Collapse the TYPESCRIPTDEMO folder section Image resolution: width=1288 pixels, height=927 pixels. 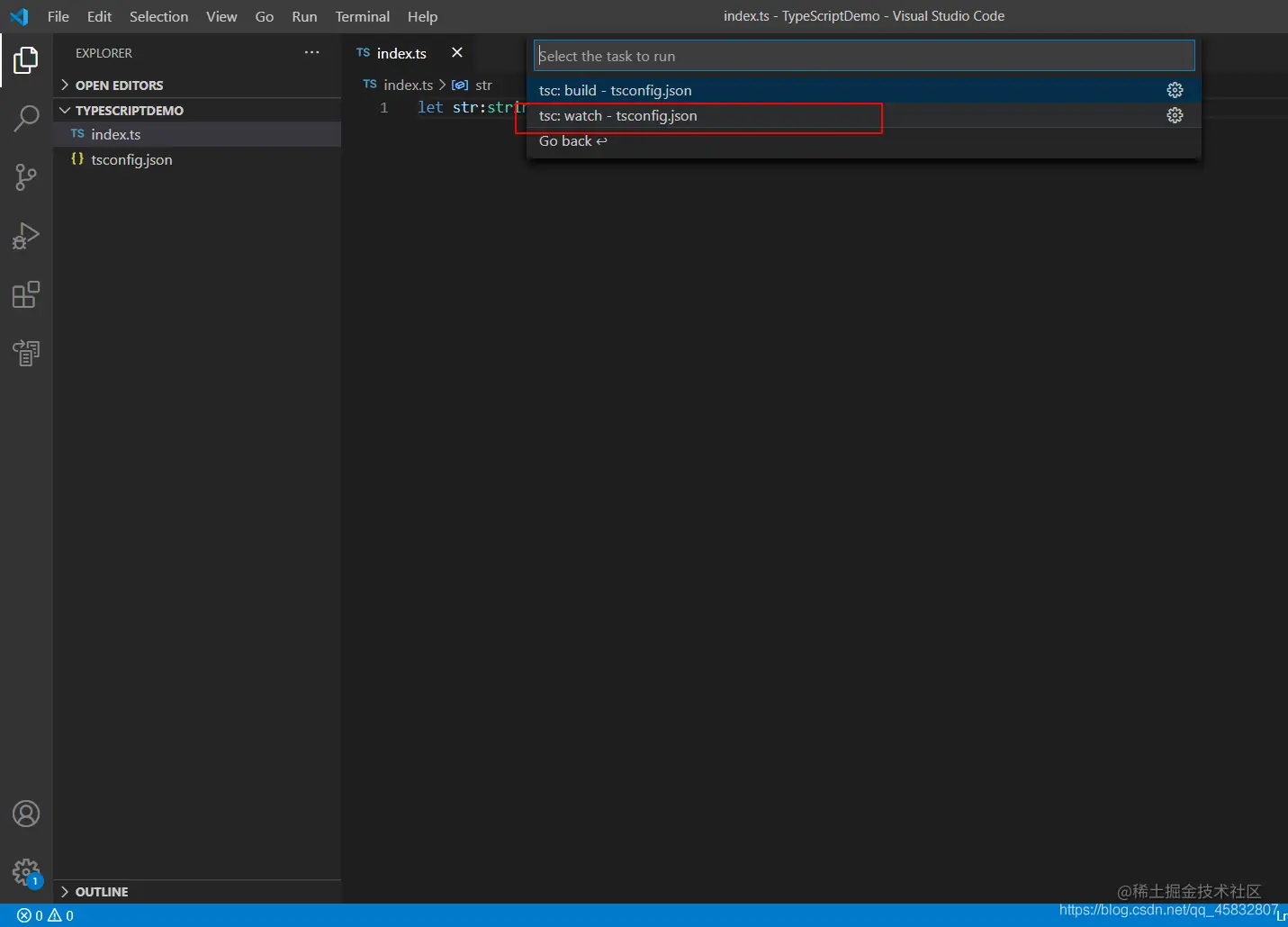[197, 110]
